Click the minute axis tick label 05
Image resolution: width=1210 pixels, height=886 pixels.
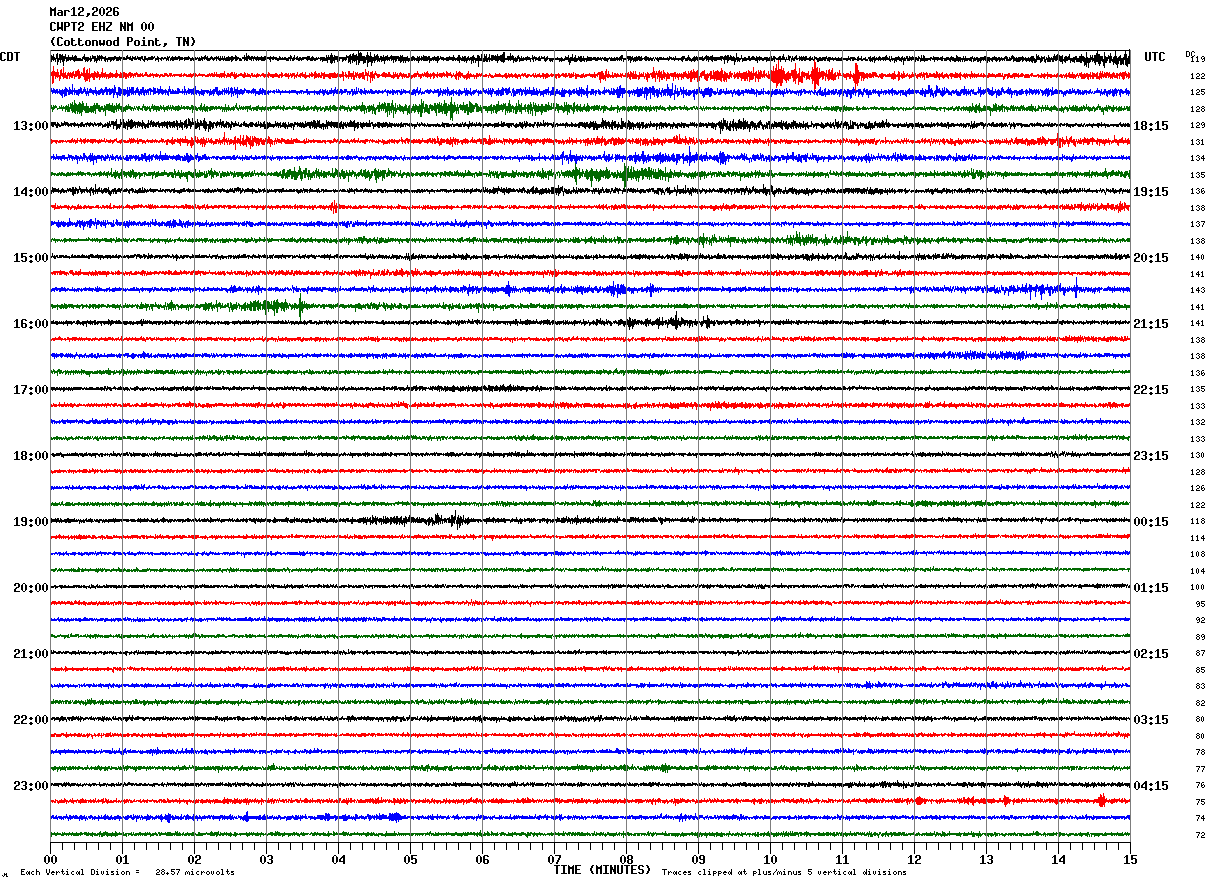coord(410,859)
